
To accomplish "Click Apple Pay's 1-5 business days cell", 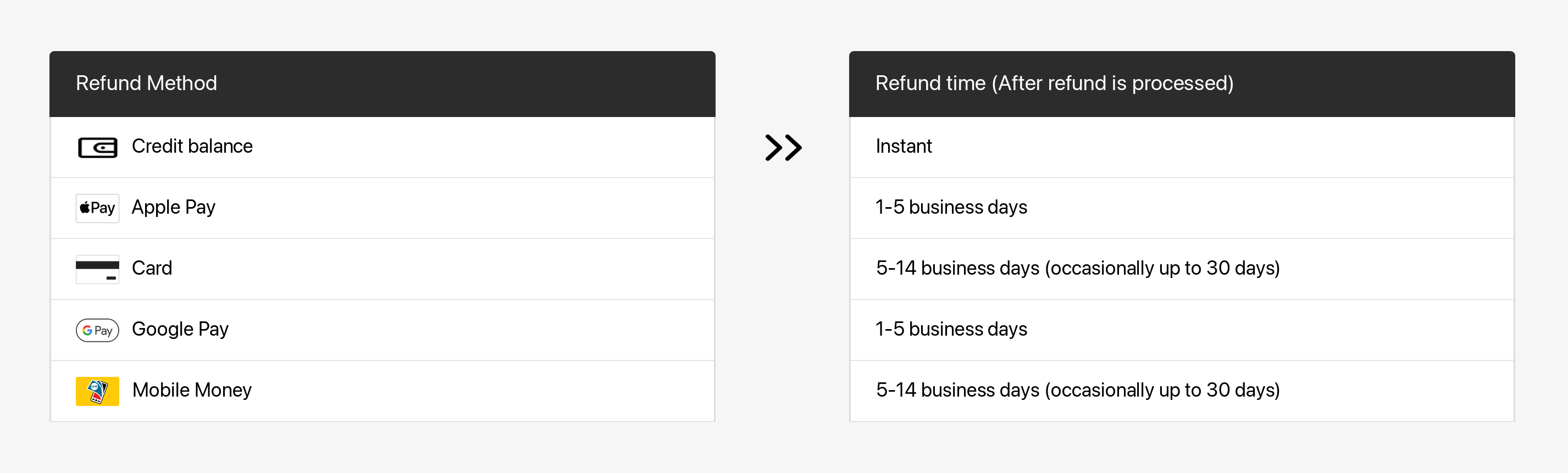I will [1182, 208].
